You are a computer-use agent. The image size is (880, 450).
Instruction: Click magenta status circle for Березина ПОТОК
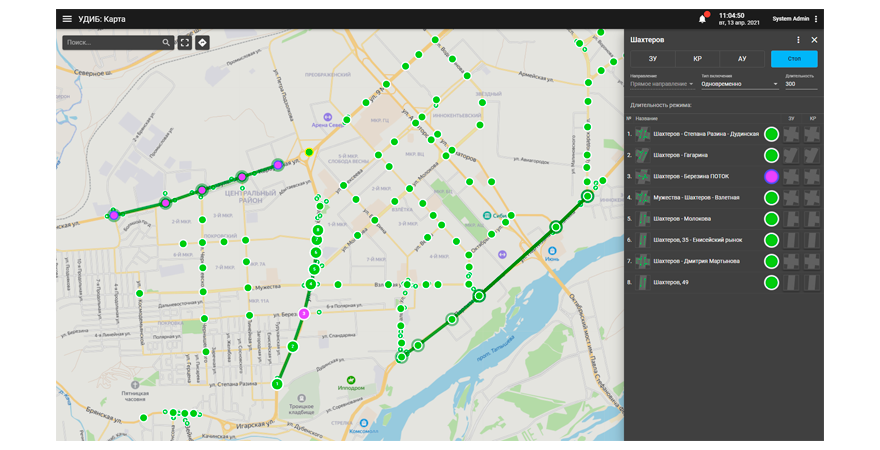(771, 176)
